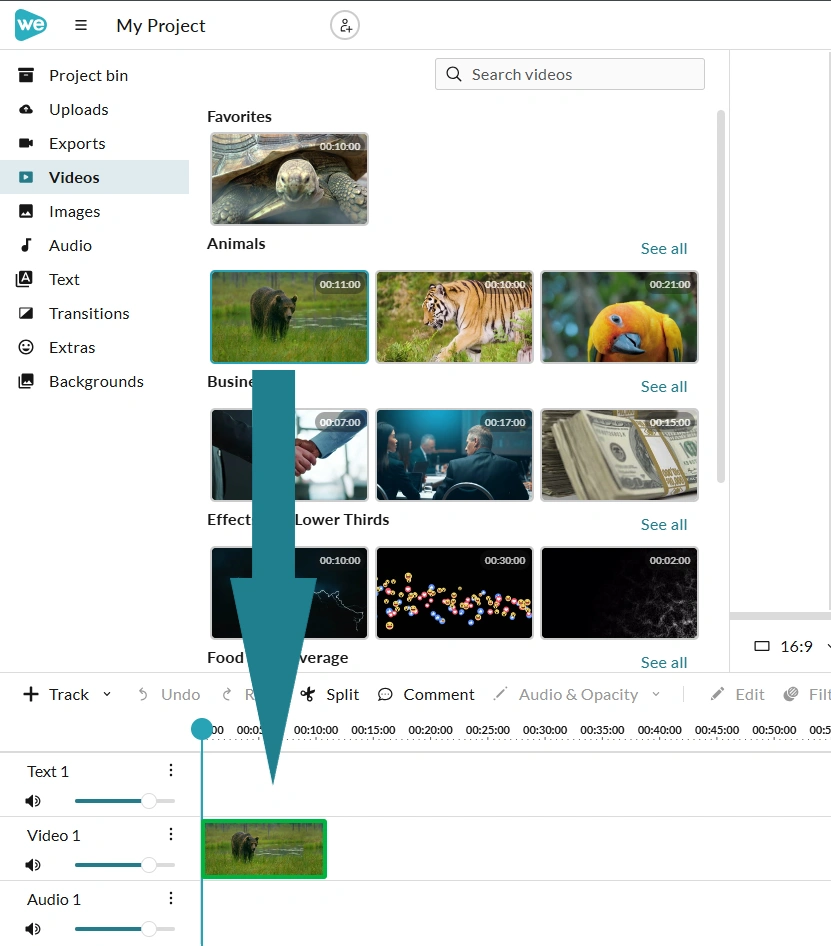Click the video library scrollbar
The width and height of the screenshot is (831, 946).
click(x=721, y=296)
